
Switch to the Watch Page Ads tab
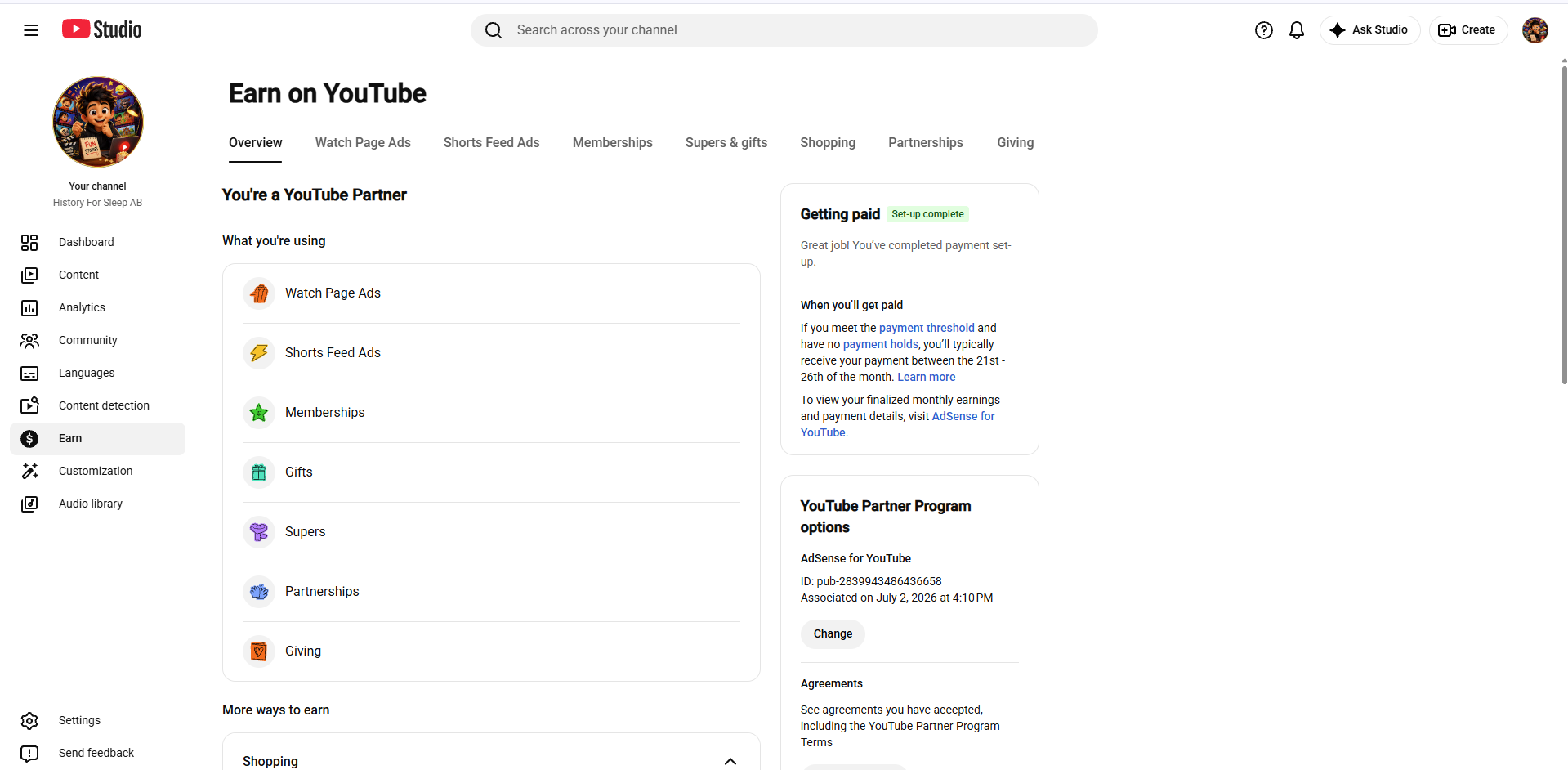coord(363,142)
